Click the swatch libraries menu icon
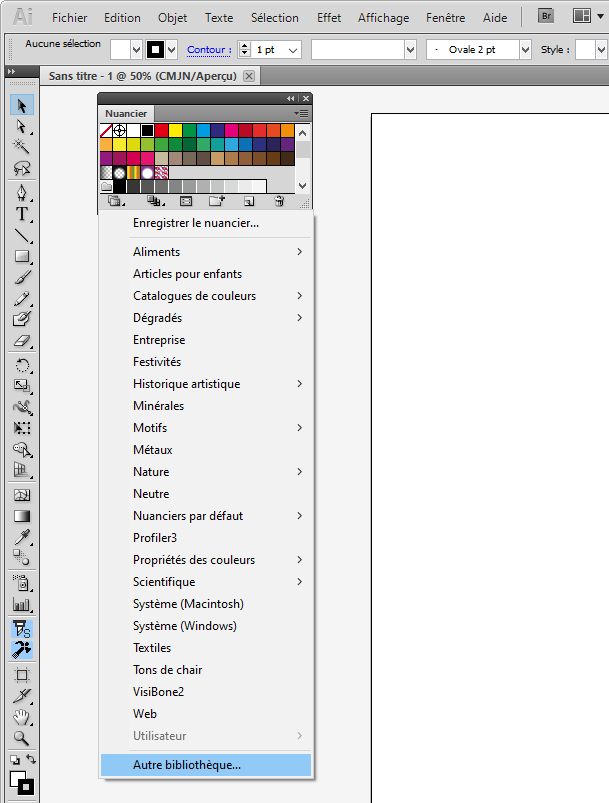 tap(116, 201)
